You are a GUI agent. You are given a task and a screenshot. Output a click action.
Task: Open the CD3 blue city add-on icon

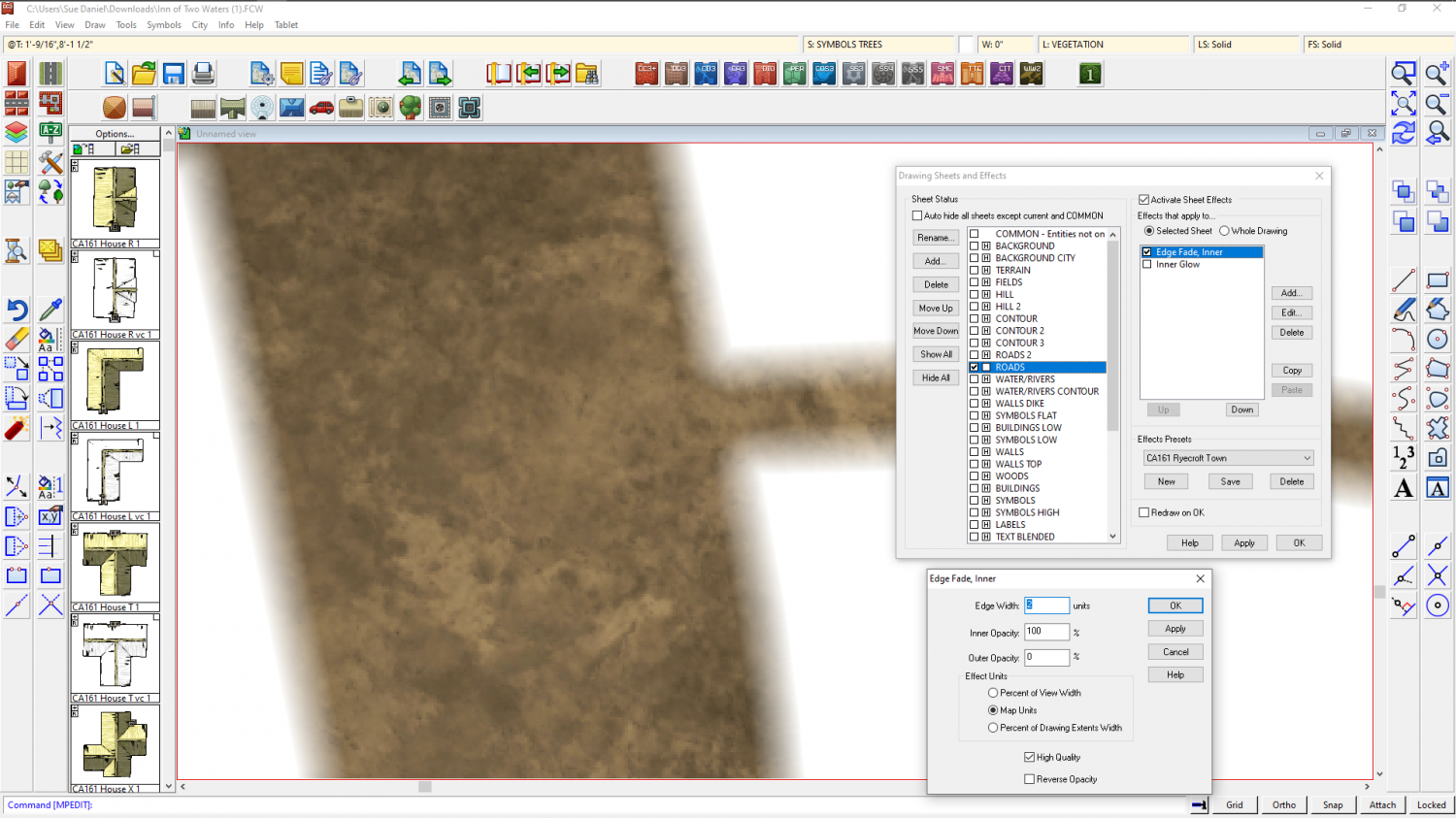tap(707, 74)
